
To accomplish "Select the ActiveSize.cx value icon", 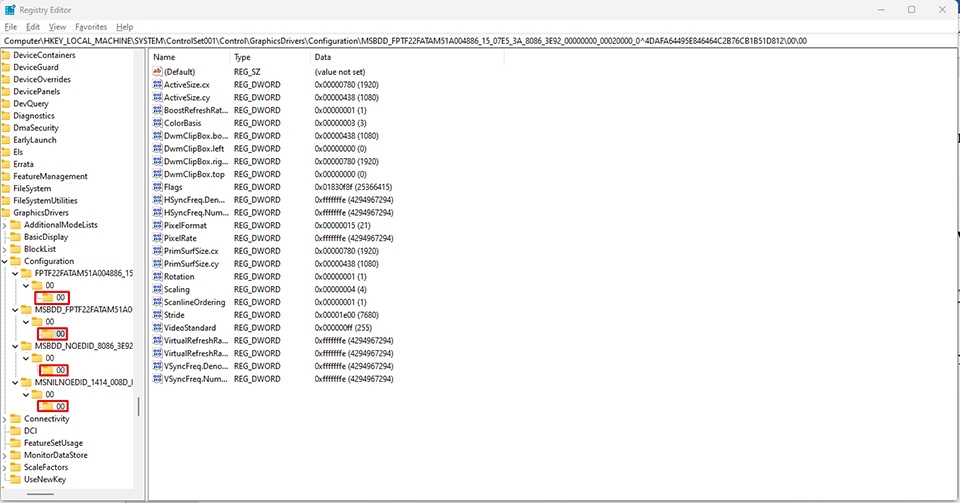I will (x=157, y=84).
